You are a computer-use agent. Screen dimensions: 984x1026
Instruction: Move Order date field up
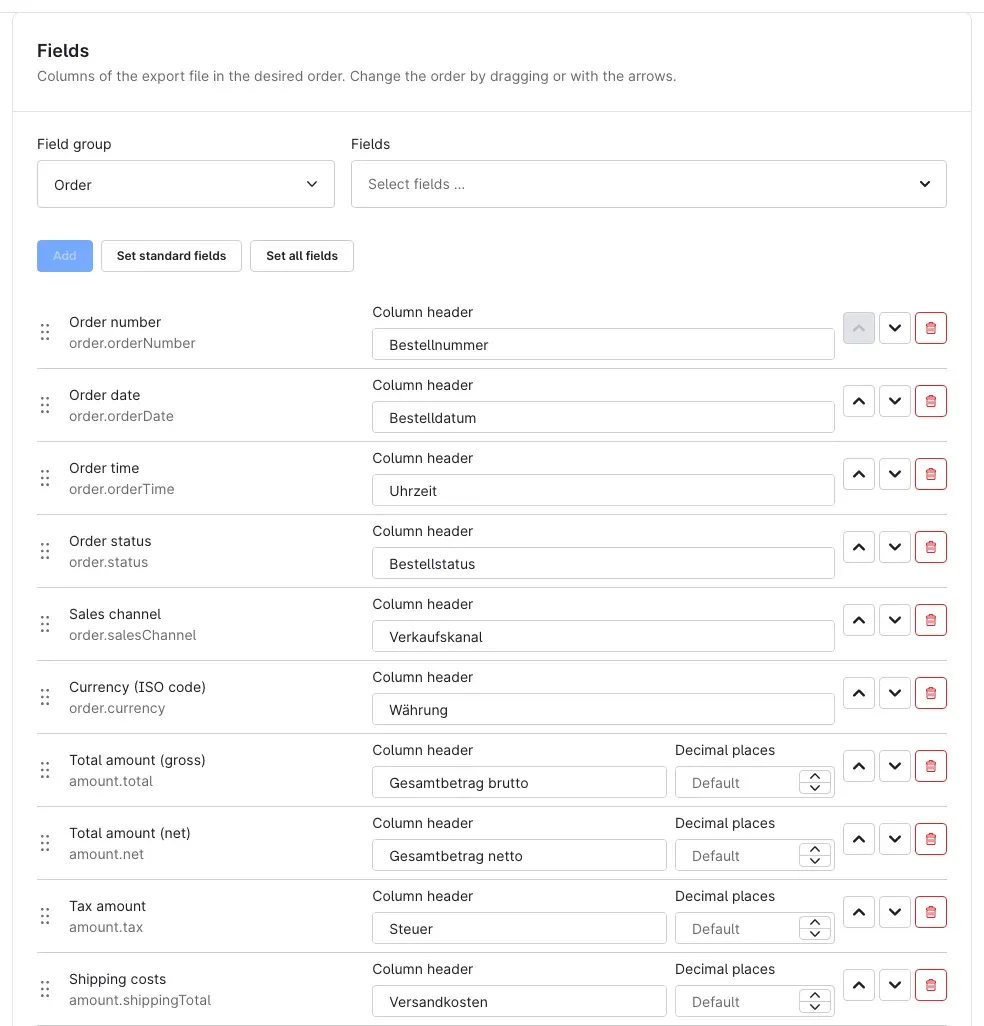click(859, 401)
